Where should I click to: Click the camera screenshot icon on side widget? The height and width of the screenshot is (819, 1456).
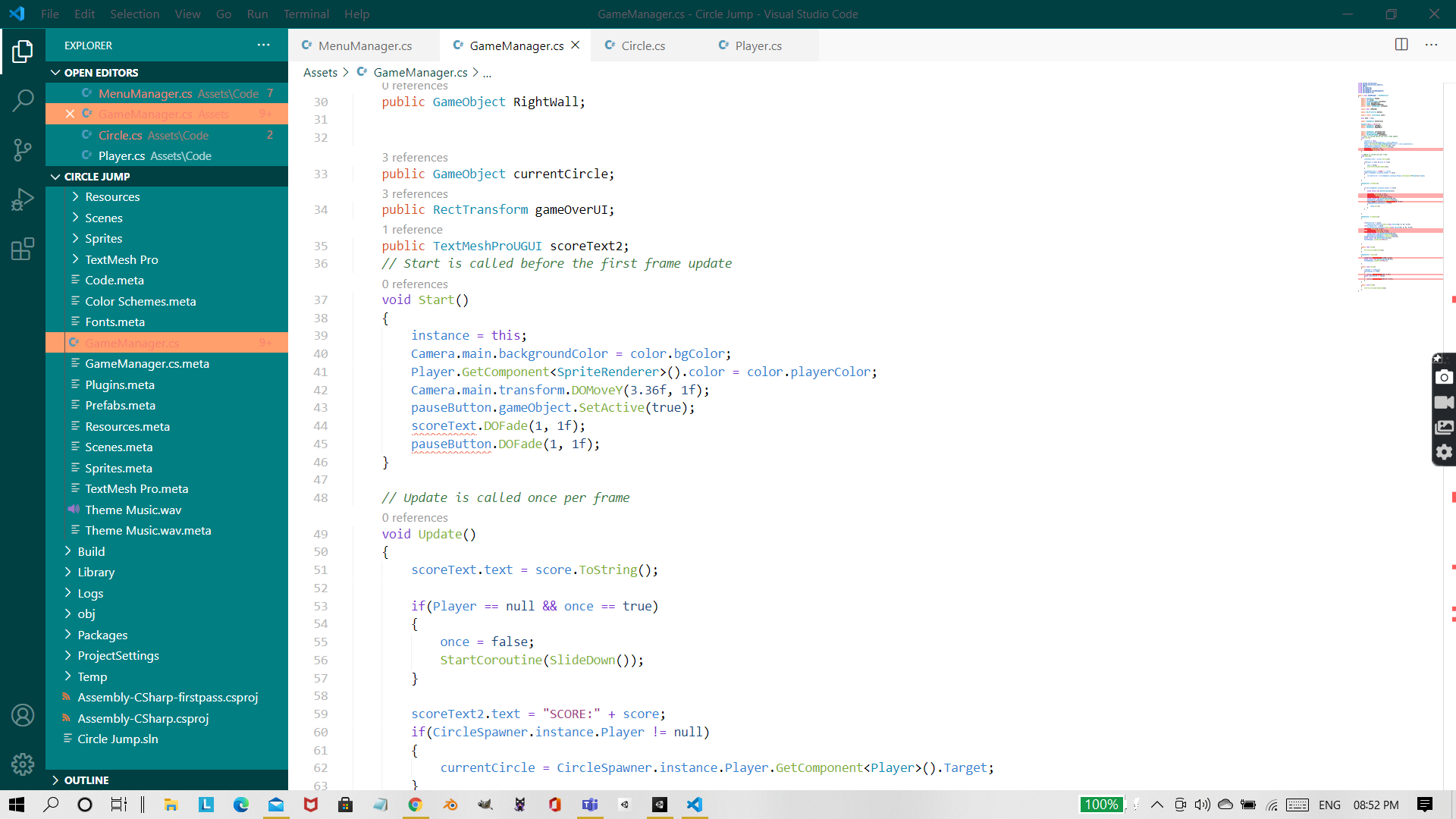(x=1444, y=377)
